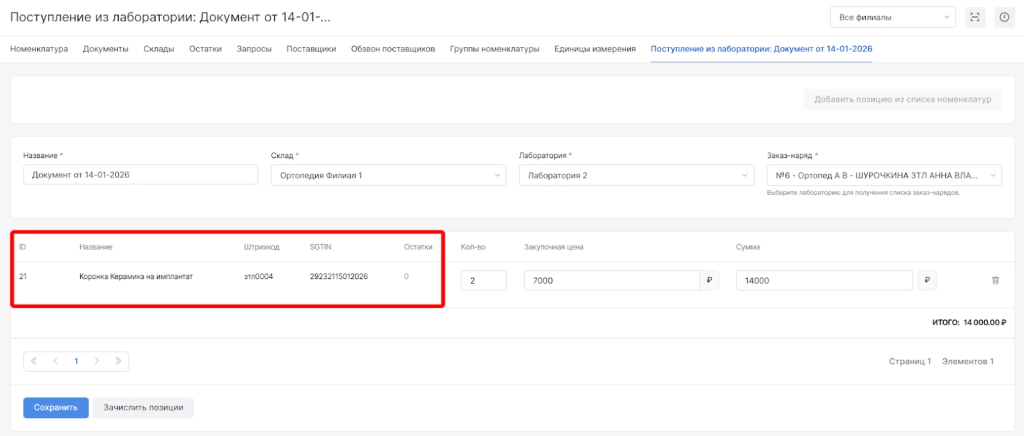
Task: Click the Остатки value link 0
Action: [407, 277]
